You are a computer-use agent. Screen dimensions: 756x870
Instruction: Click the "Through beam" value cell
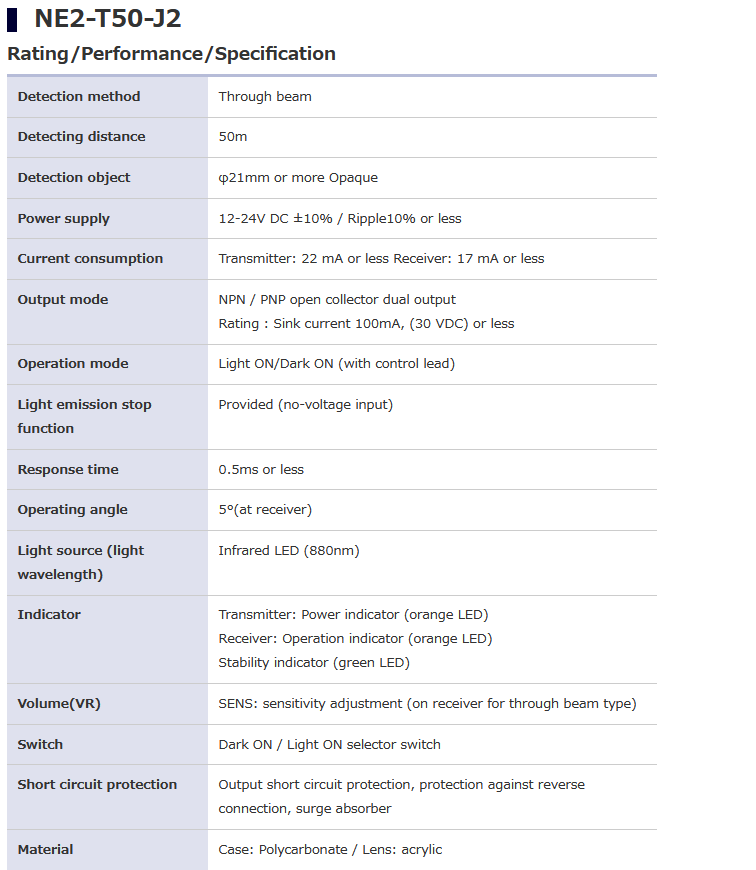[265, 97]
